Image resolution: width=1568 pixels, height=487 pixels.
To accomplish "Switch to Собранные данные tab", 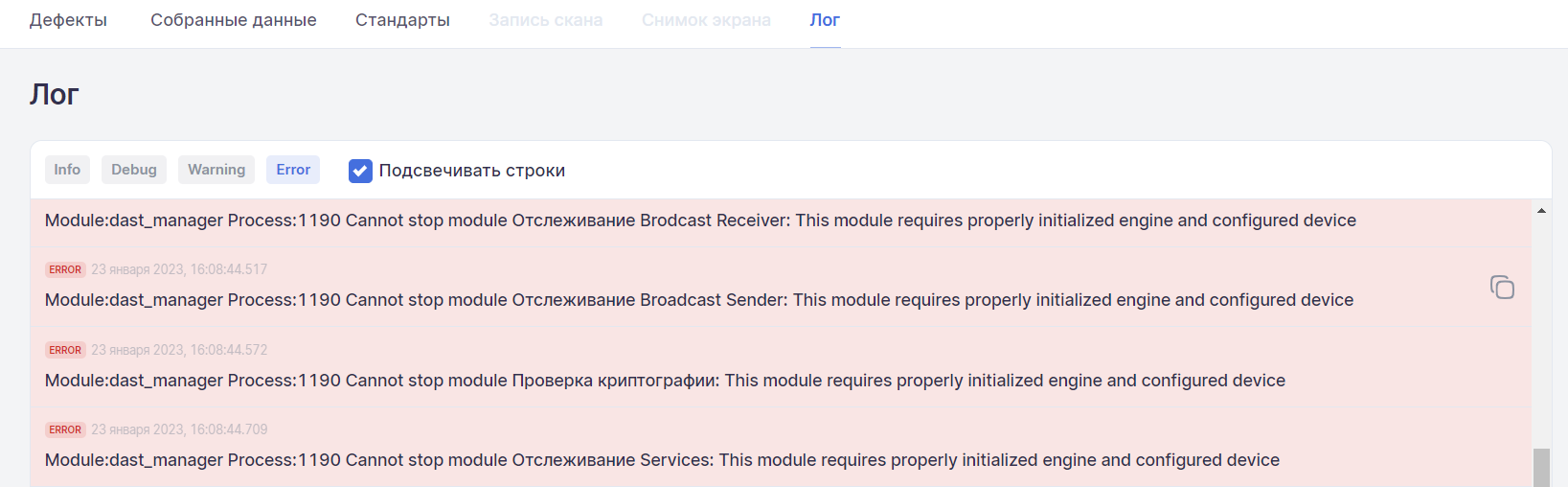I will [234, 20].
